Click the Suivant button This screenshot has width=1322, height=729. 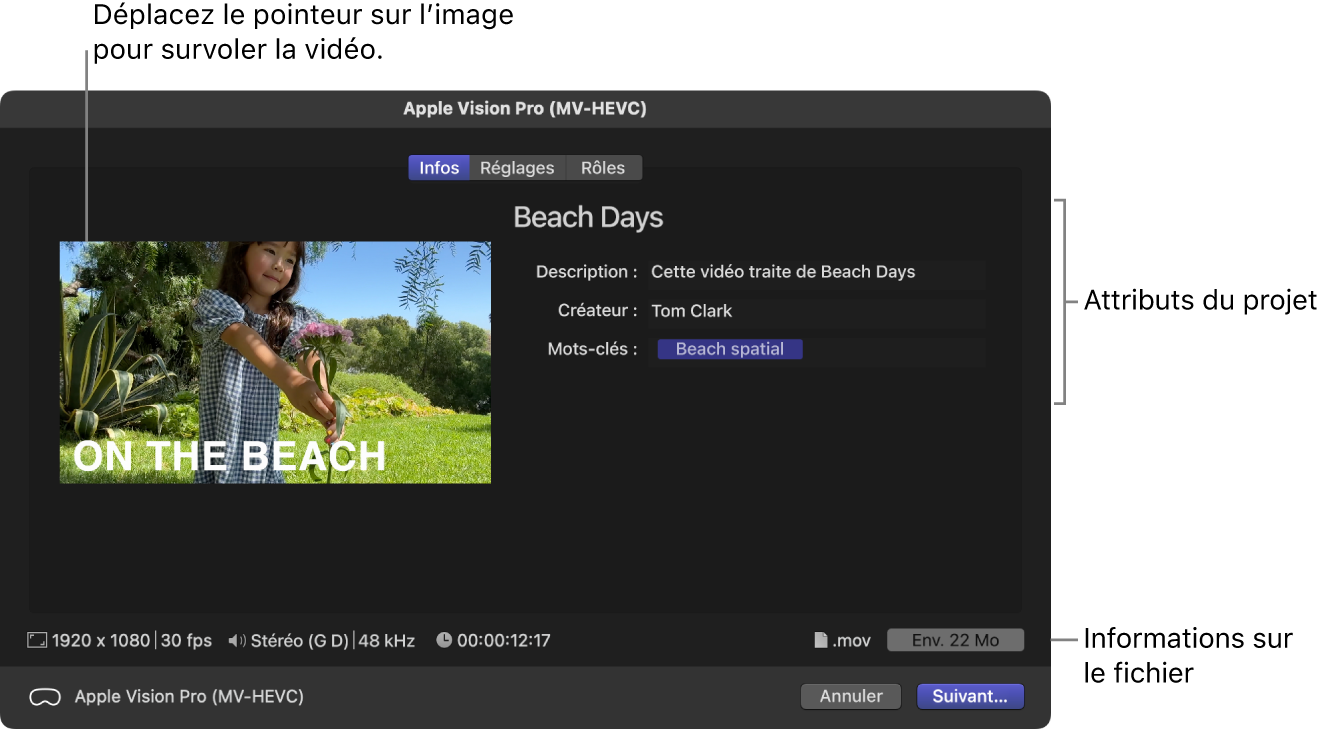[969, 696]
